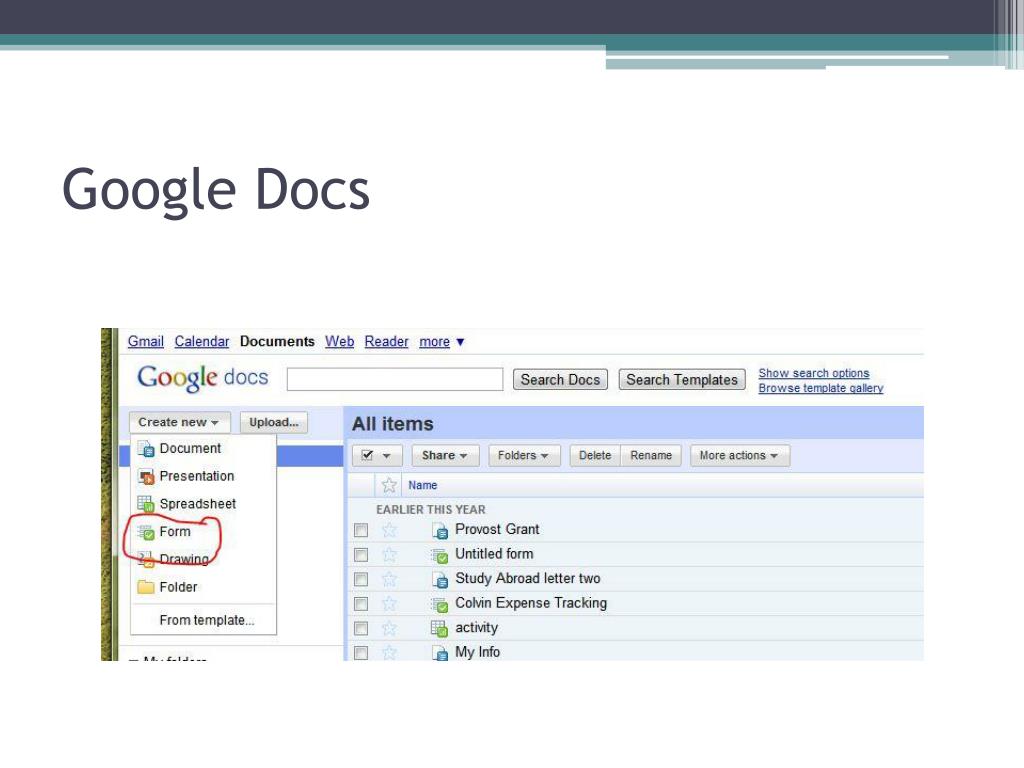1024x768 pixels.
Task: Open the More actions dropdown
Action: pyautogui.click(x=739, y=455)
